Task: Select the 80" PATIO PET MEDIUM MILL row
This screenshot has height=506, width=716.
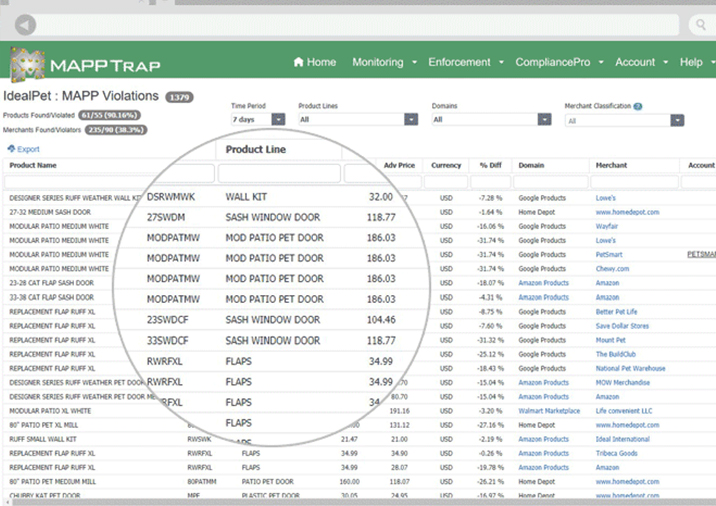Action: (x=358, y=482)
